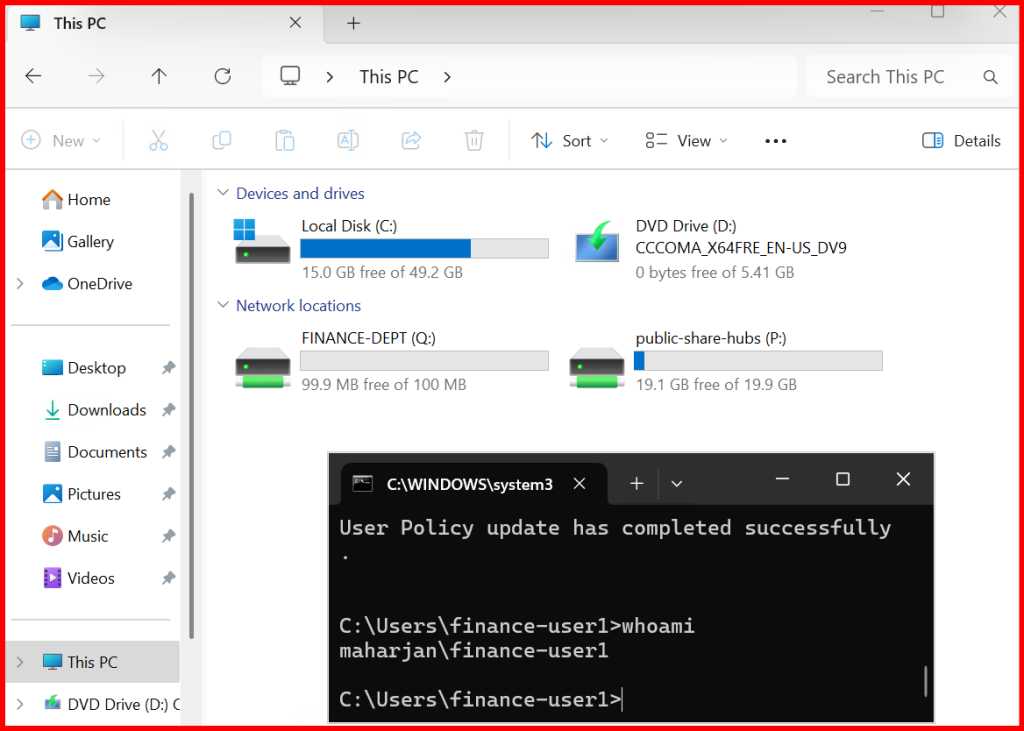Viewport: 1024px width, 731px height.
Task: Click the Paste clipboard icon
Action: 285,141
